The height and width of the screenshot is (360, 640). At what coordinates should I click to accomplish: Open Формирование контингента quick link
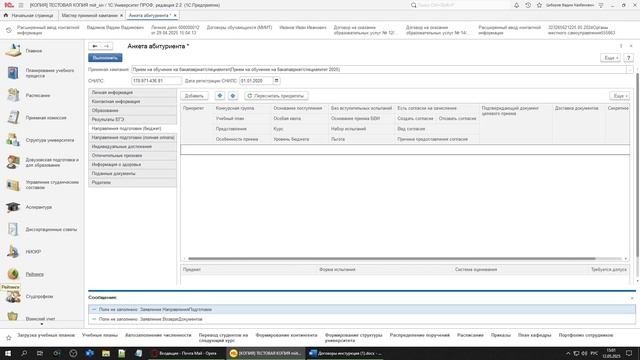(x=286, y=335)
